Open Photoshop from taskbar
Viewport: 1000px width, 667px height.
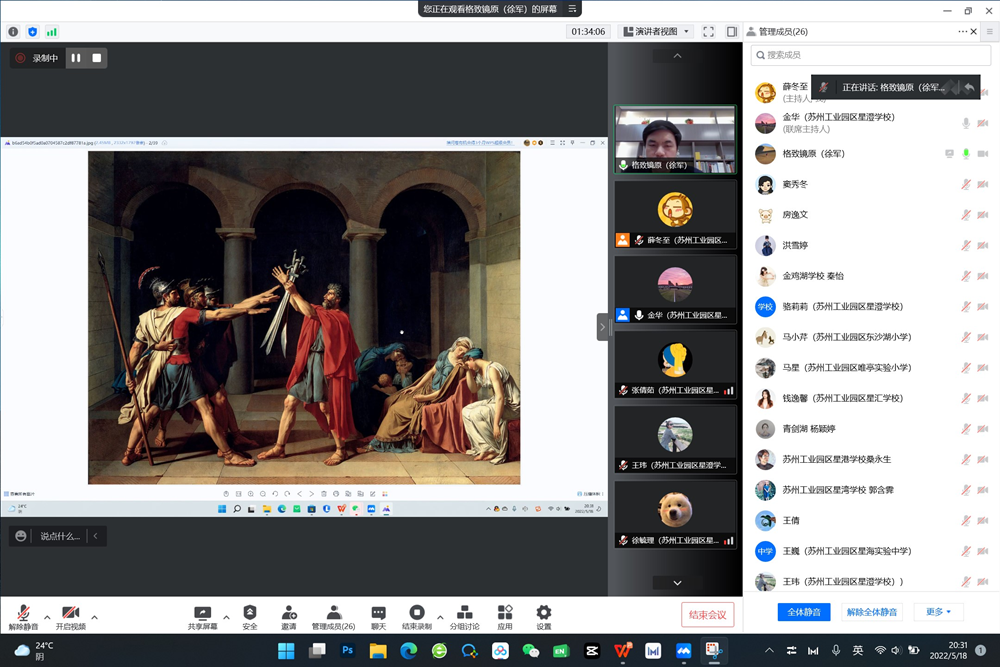coord(348,650)
